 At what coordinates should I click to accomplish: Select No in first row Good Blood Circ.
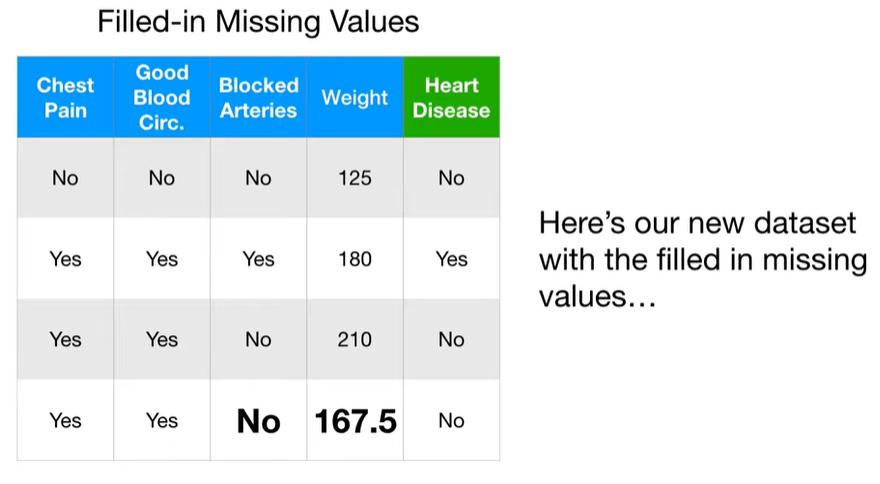(x=162, y=178)
